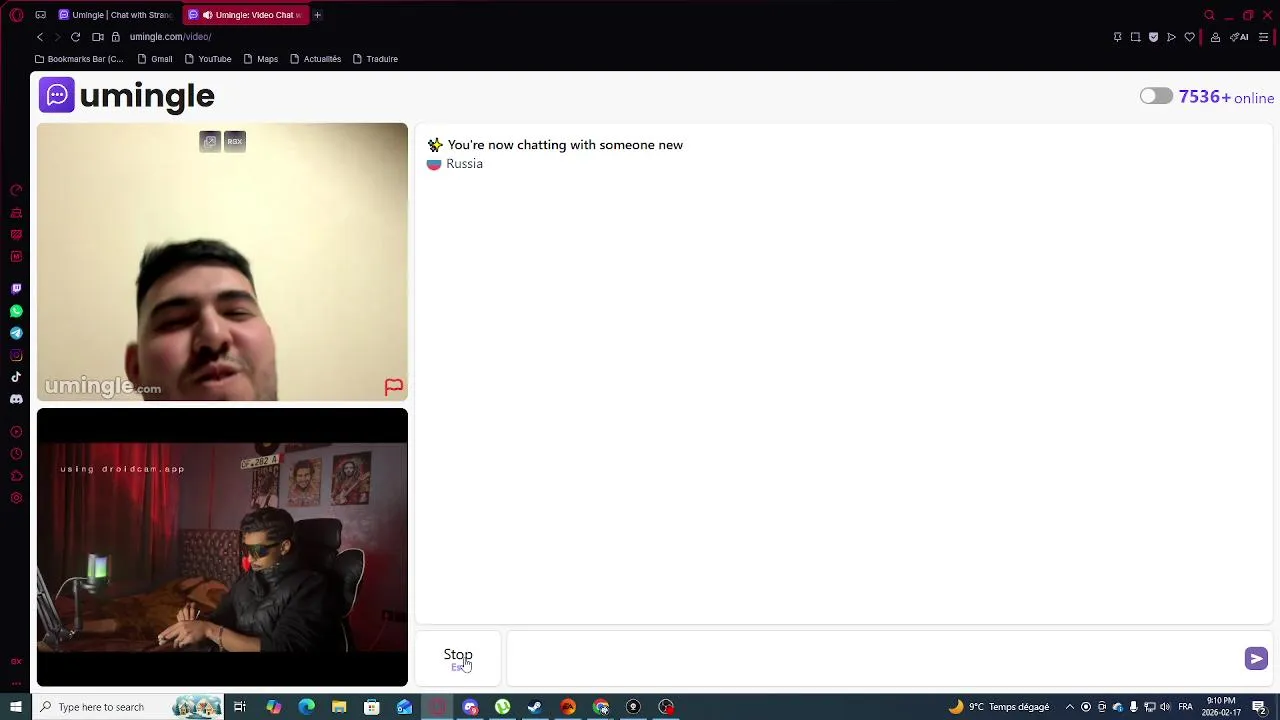Click the 'Russia' country label
This screenshot has height=720, width=1280.
pos(464,164)
